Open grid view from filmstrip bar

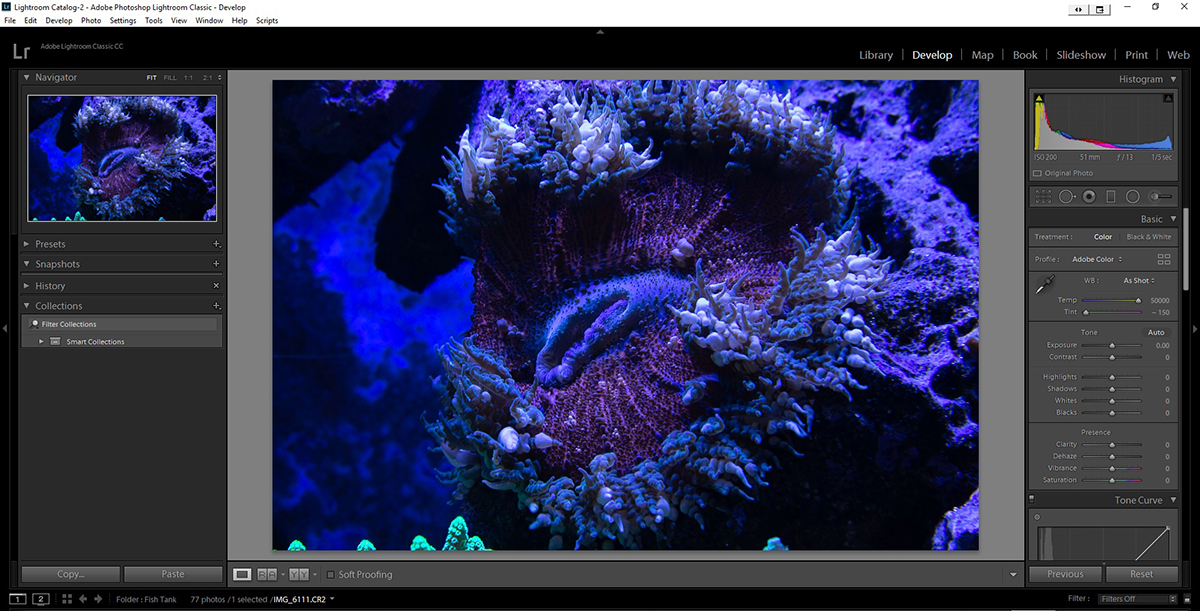66,599
